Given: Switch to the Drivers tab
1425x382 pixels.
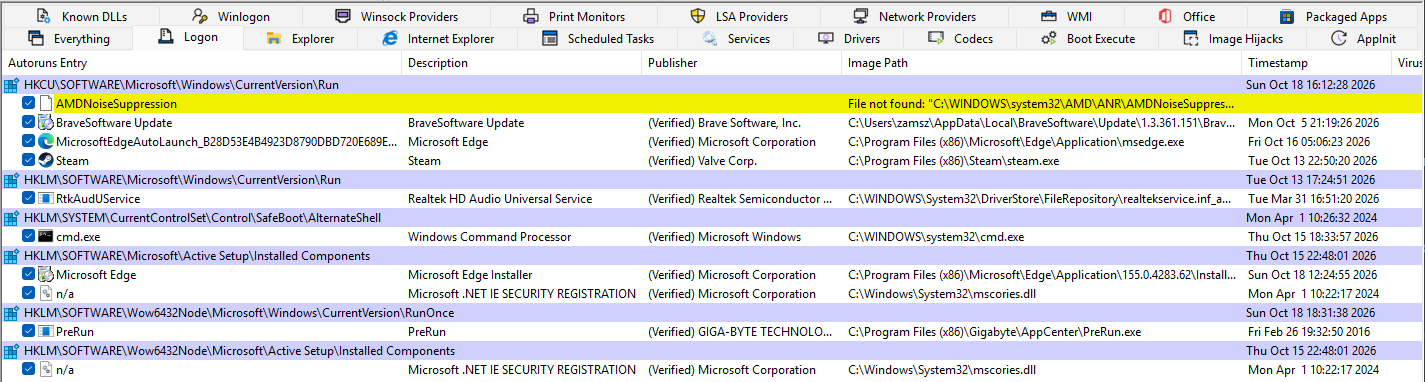Looking at the screenshot, I should coord(850,39).
